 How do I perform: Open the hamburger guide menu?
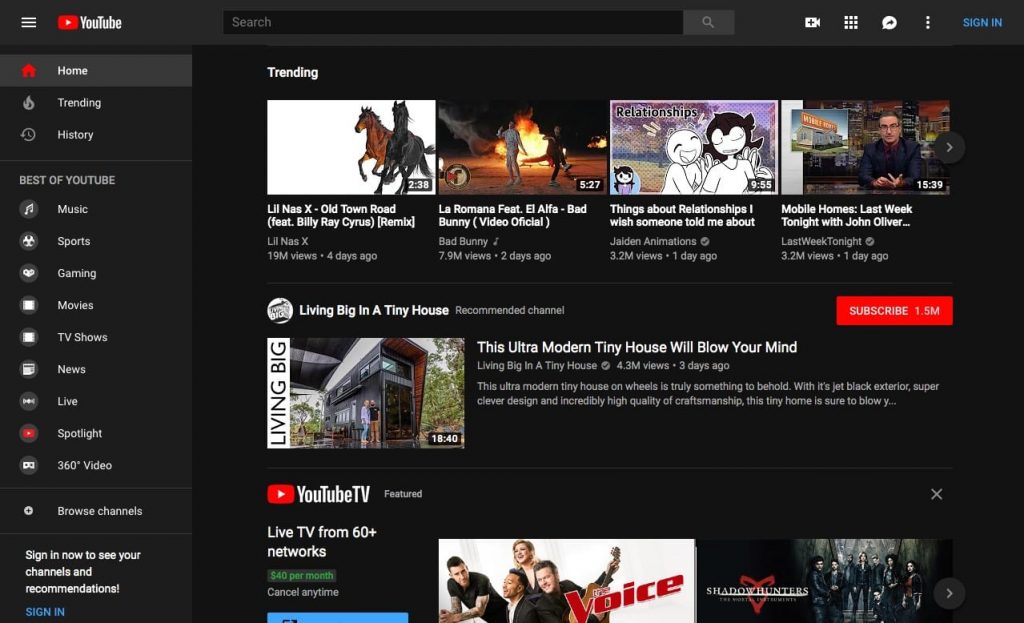29,22
